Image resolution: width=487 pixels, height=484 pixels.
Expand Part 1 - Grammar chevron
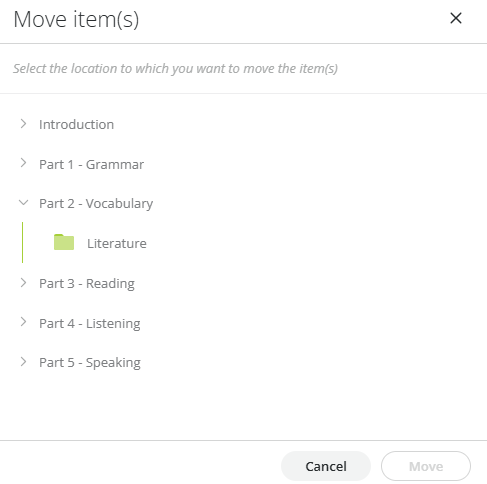[x=23, y=163]
